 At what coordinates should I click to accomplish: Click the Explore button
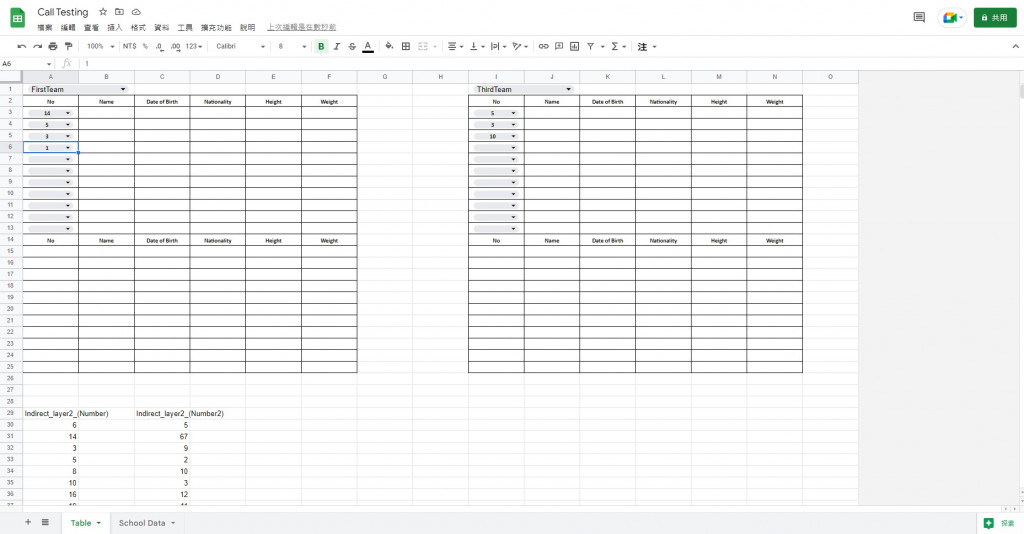coord(1000,523)
